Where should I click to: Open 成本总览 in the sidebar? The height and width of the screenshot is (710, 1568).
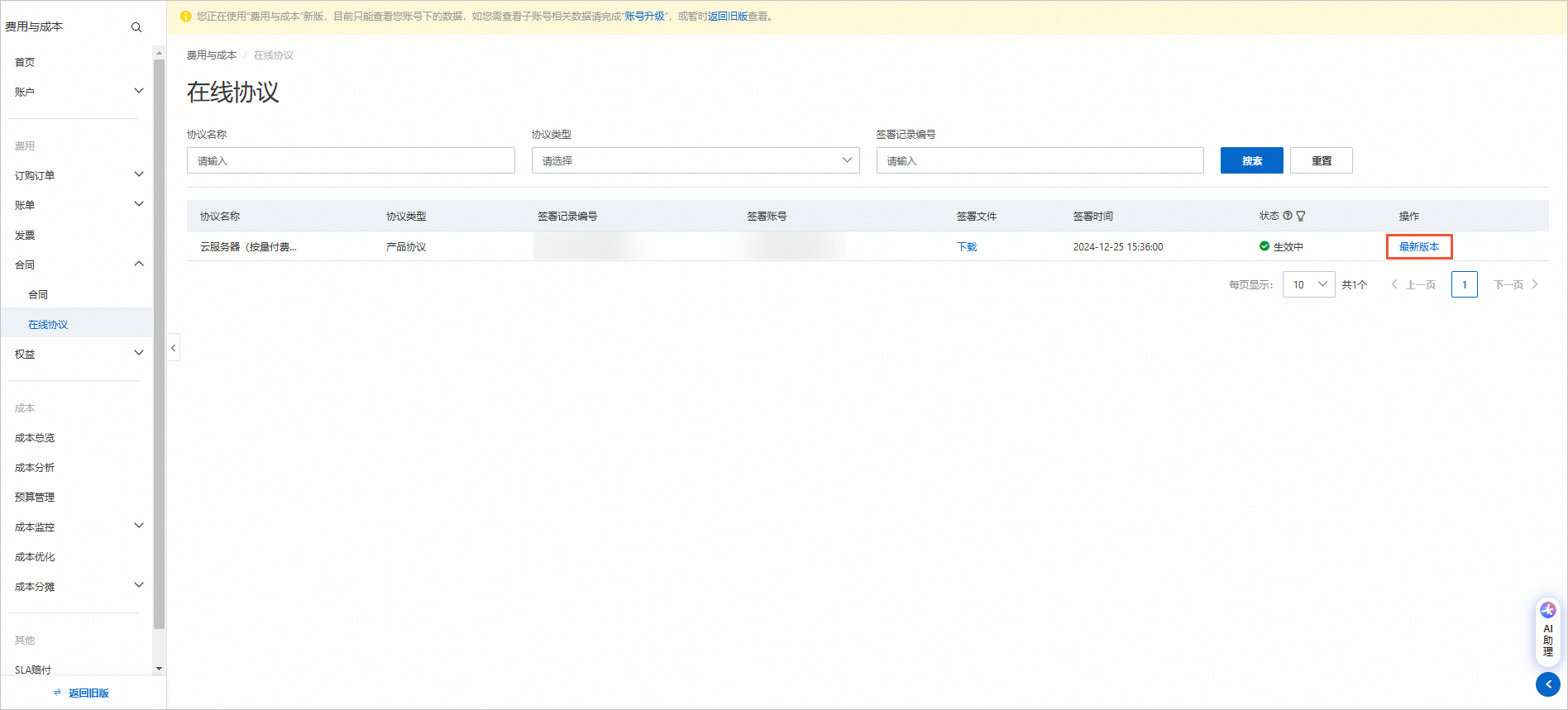(x=35, y=437)
